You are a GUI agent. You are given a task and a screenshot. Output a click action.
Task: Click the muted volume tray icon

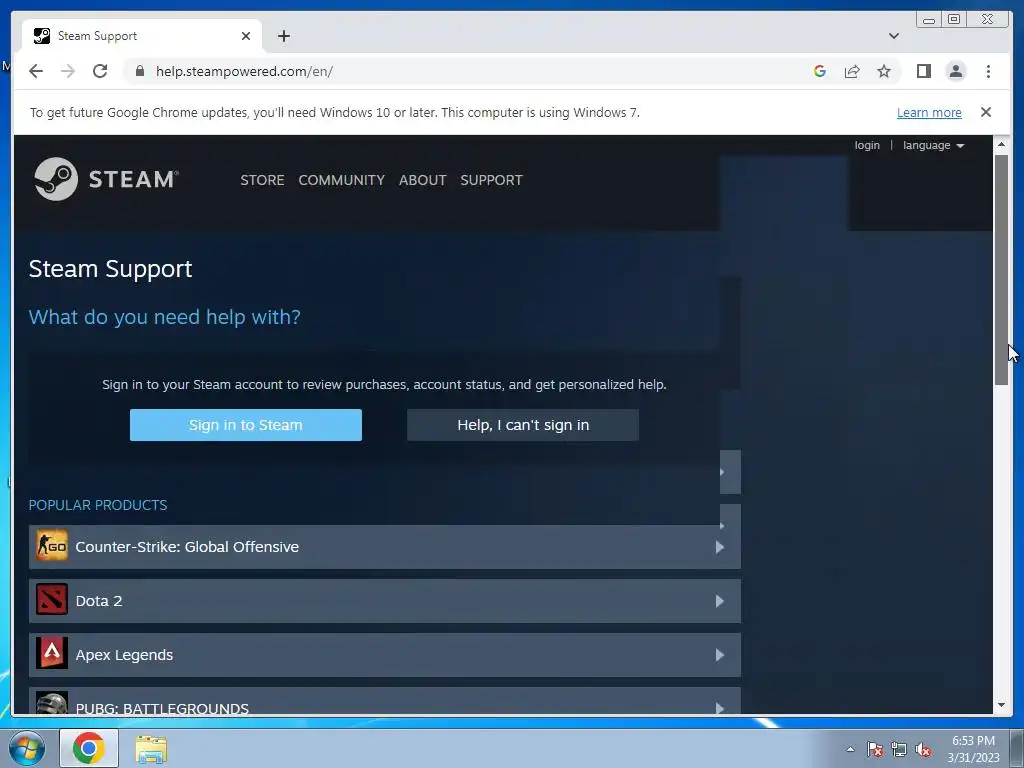coord(923,749)
